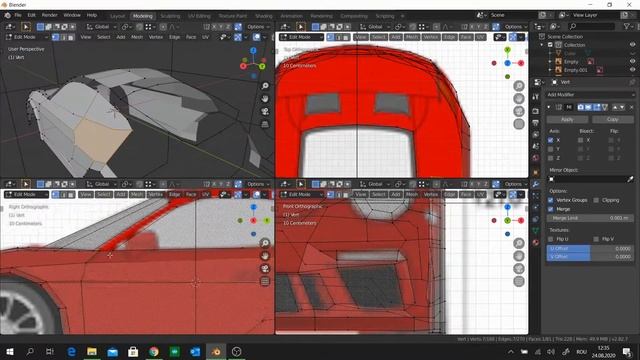Open the Window menu
This screenshot has height=360, width=640.
(x=72, y=15)
